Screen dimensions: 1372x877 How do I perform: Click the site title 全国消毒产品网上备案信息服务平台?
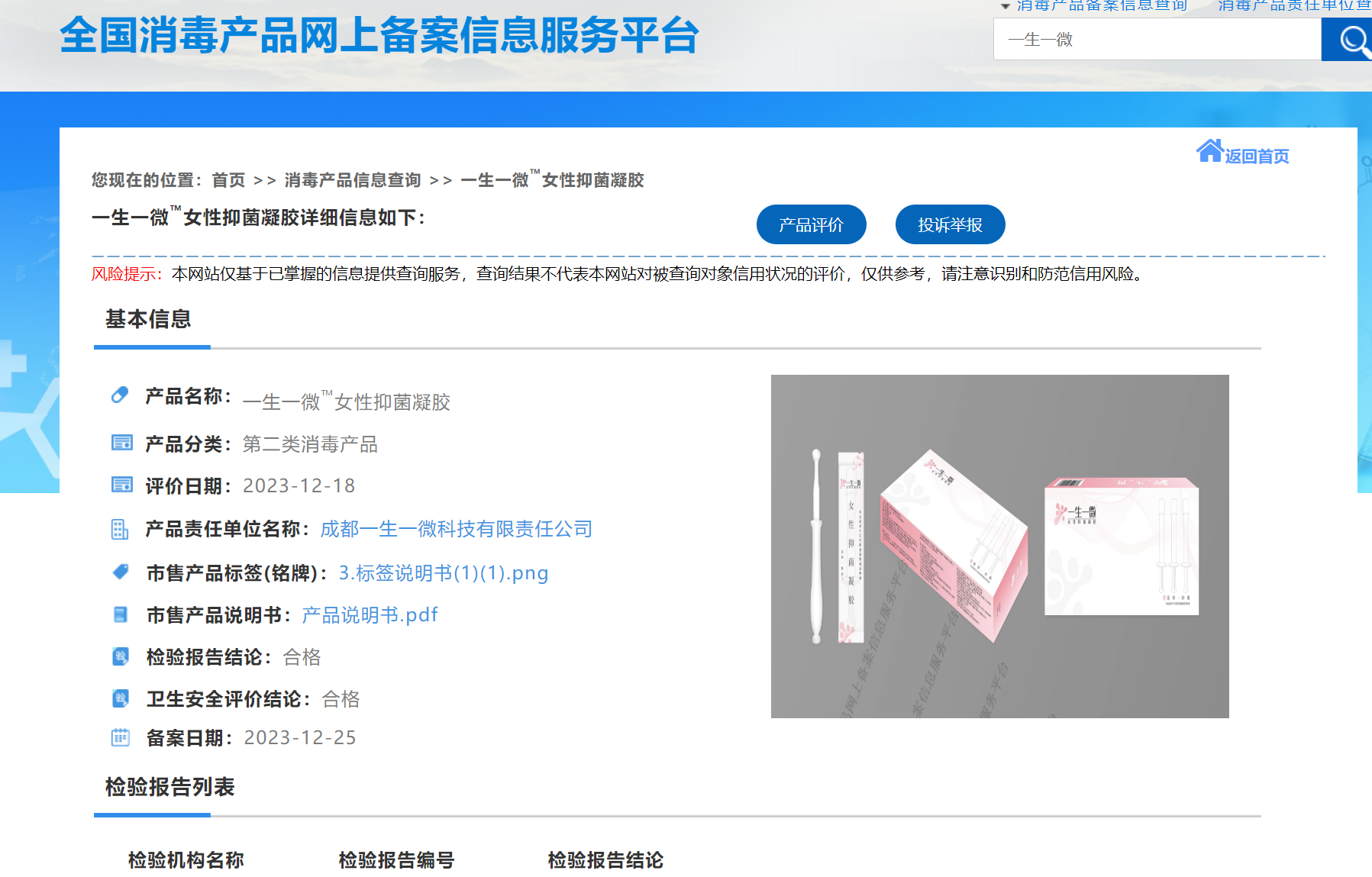(379, 35)
